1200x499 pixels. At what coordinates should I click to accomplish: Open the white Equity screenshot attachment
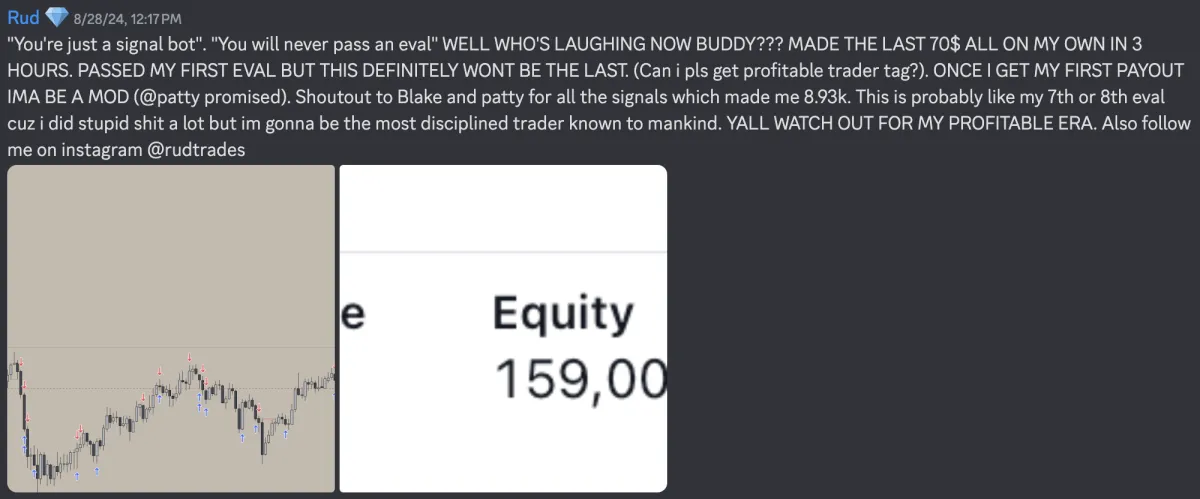(x=503, y=328)
